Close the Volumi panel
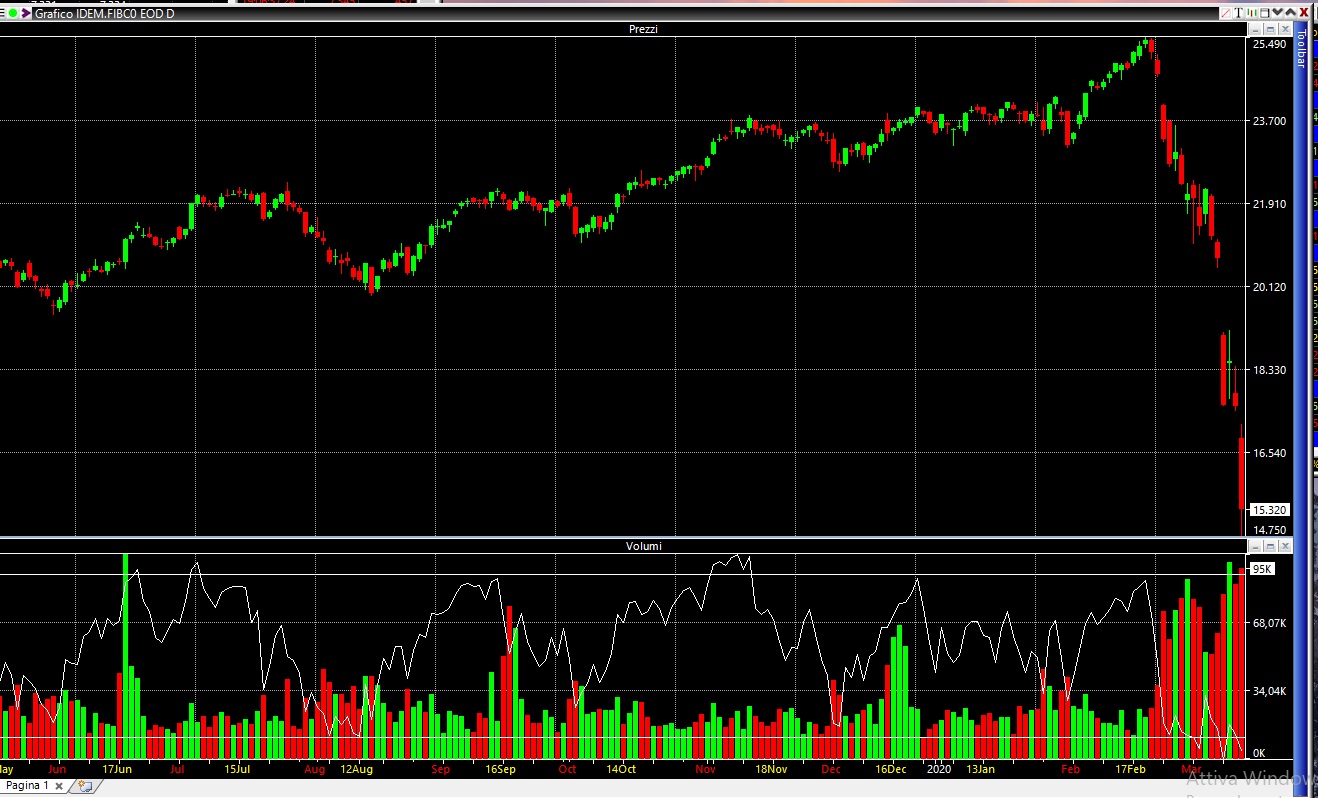 pos(1285,546)
